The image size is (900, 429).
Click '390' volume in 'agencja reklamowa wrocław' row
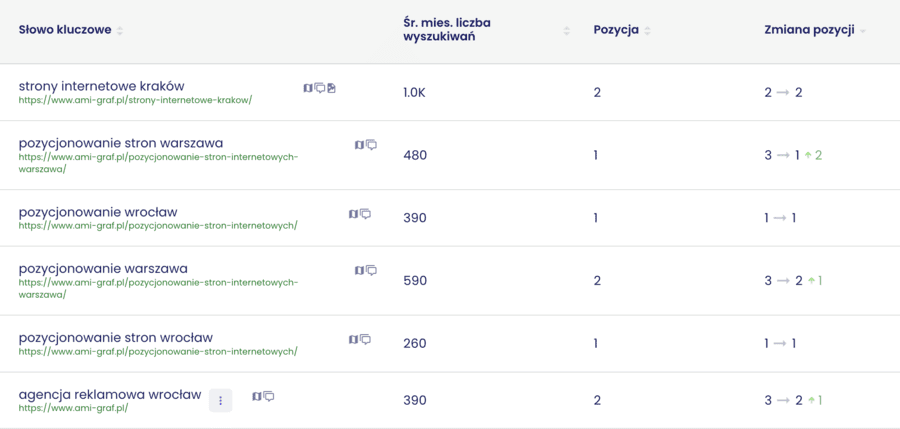415,400
